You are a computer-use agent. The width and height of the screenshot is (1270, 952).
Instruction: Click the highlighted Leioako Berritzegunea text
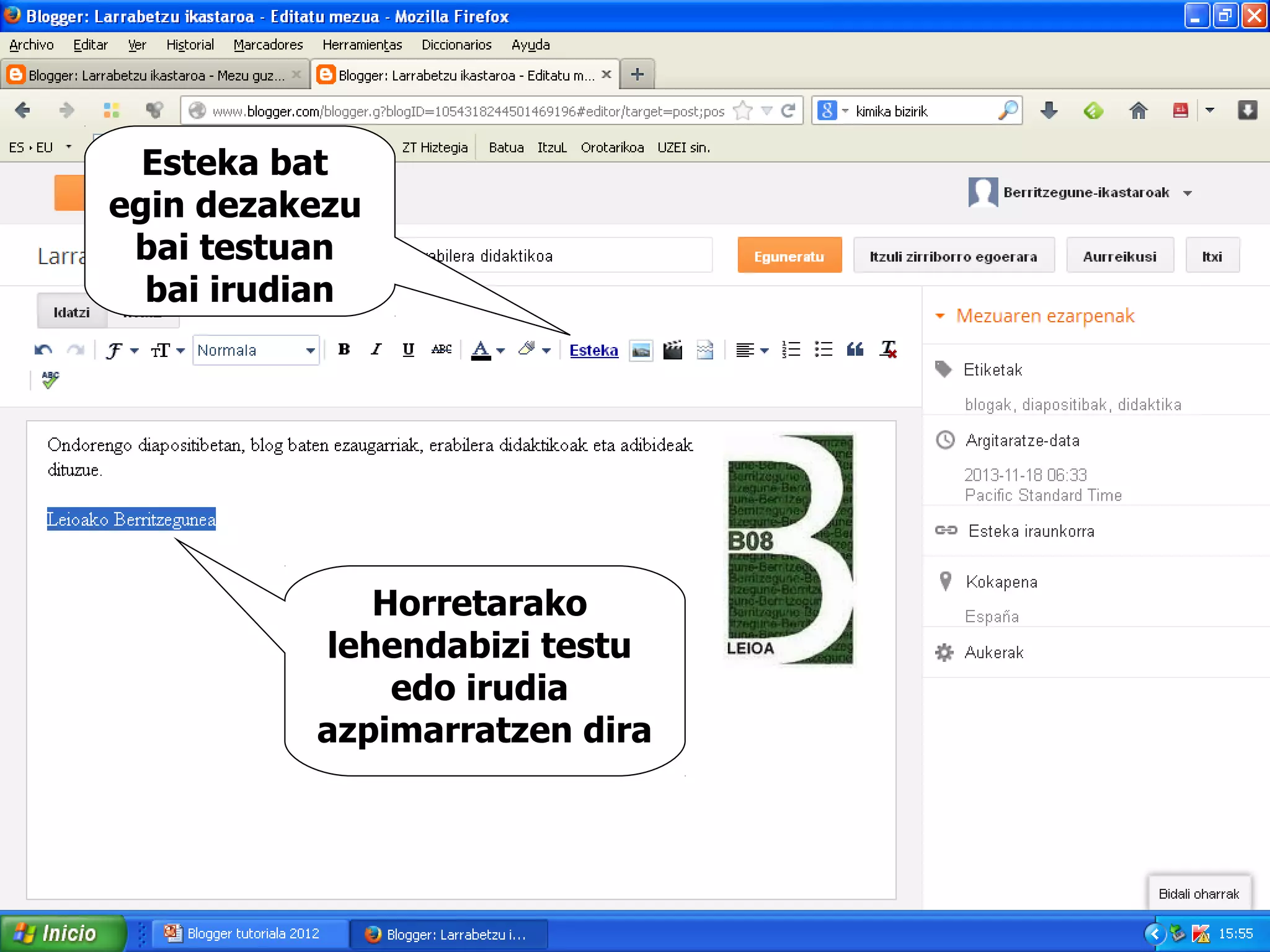[x=131, y=519]
